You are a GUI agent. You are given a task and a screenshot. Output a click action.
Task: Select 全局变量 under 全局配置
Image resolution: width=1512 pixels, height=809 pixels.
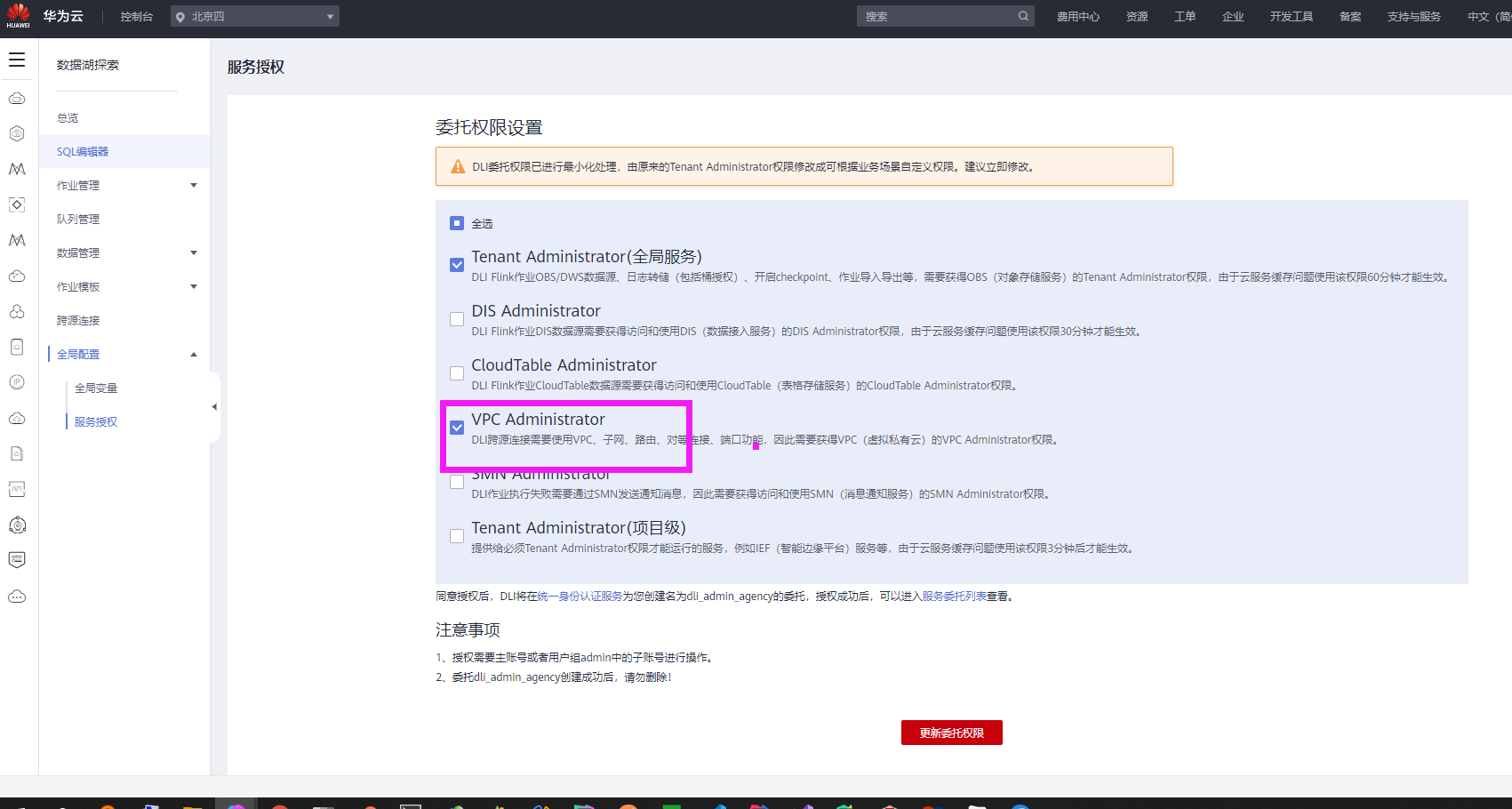click(96, 388)
